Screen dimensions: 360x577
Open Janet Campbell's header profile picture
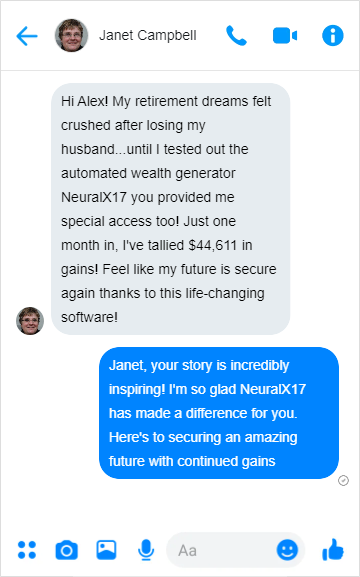tap(71, 35)
